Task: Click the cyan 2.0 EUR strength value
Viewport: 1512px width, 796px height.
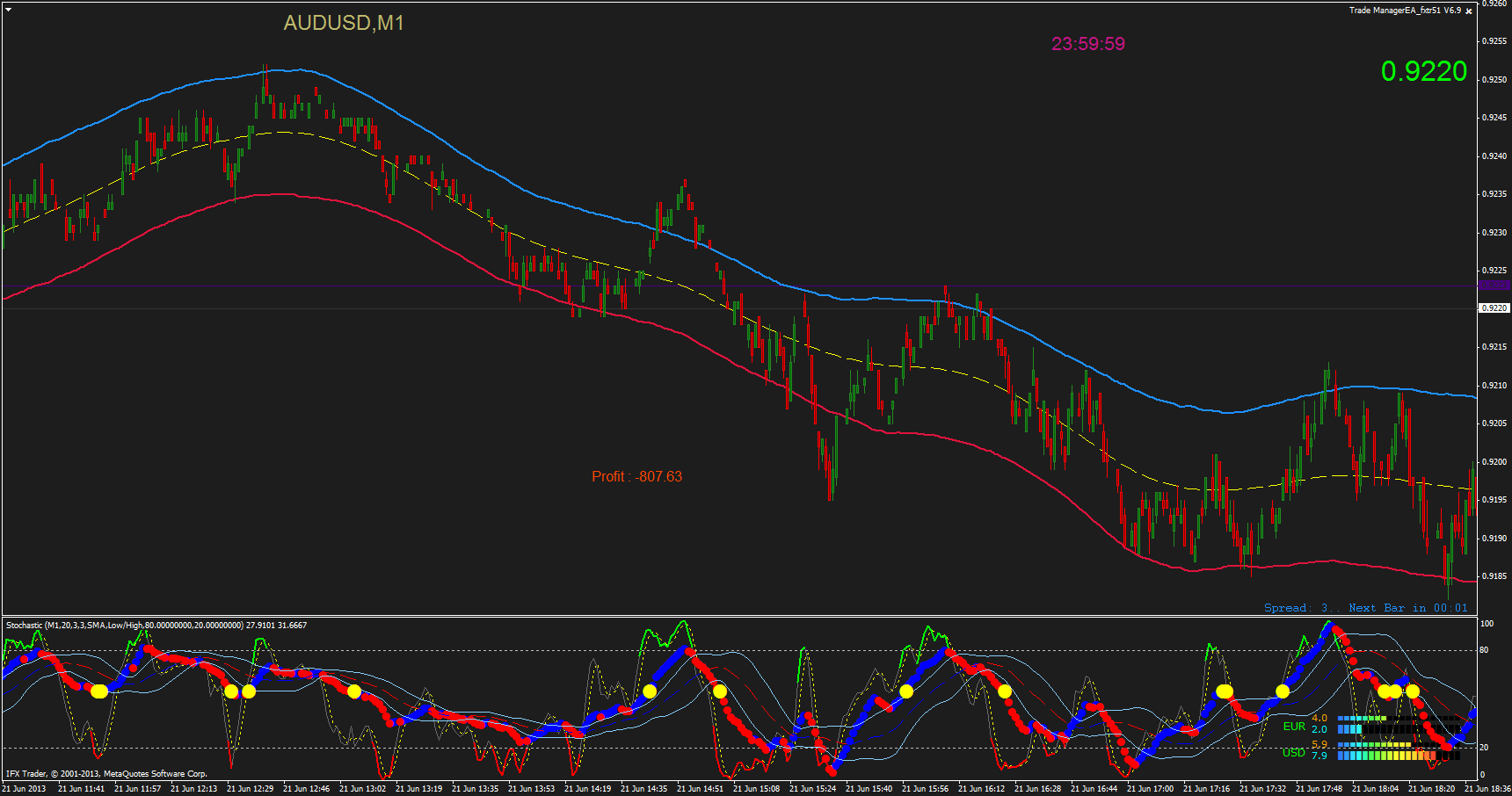Action: tap(1319, 729)
